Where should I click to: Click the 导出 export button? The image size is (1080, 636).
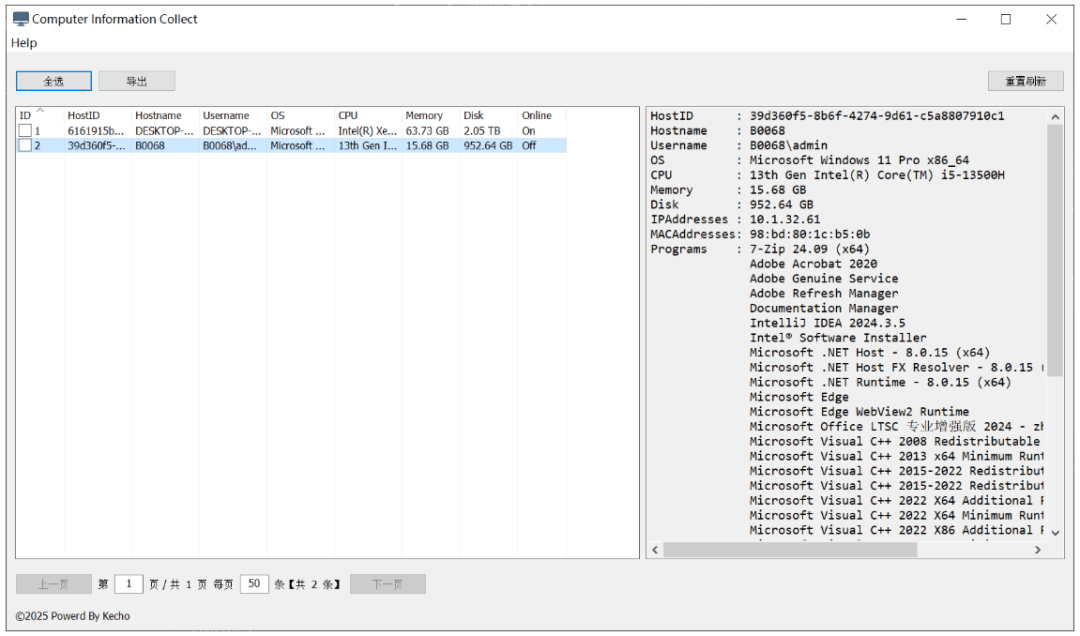[x=136, y=81]
